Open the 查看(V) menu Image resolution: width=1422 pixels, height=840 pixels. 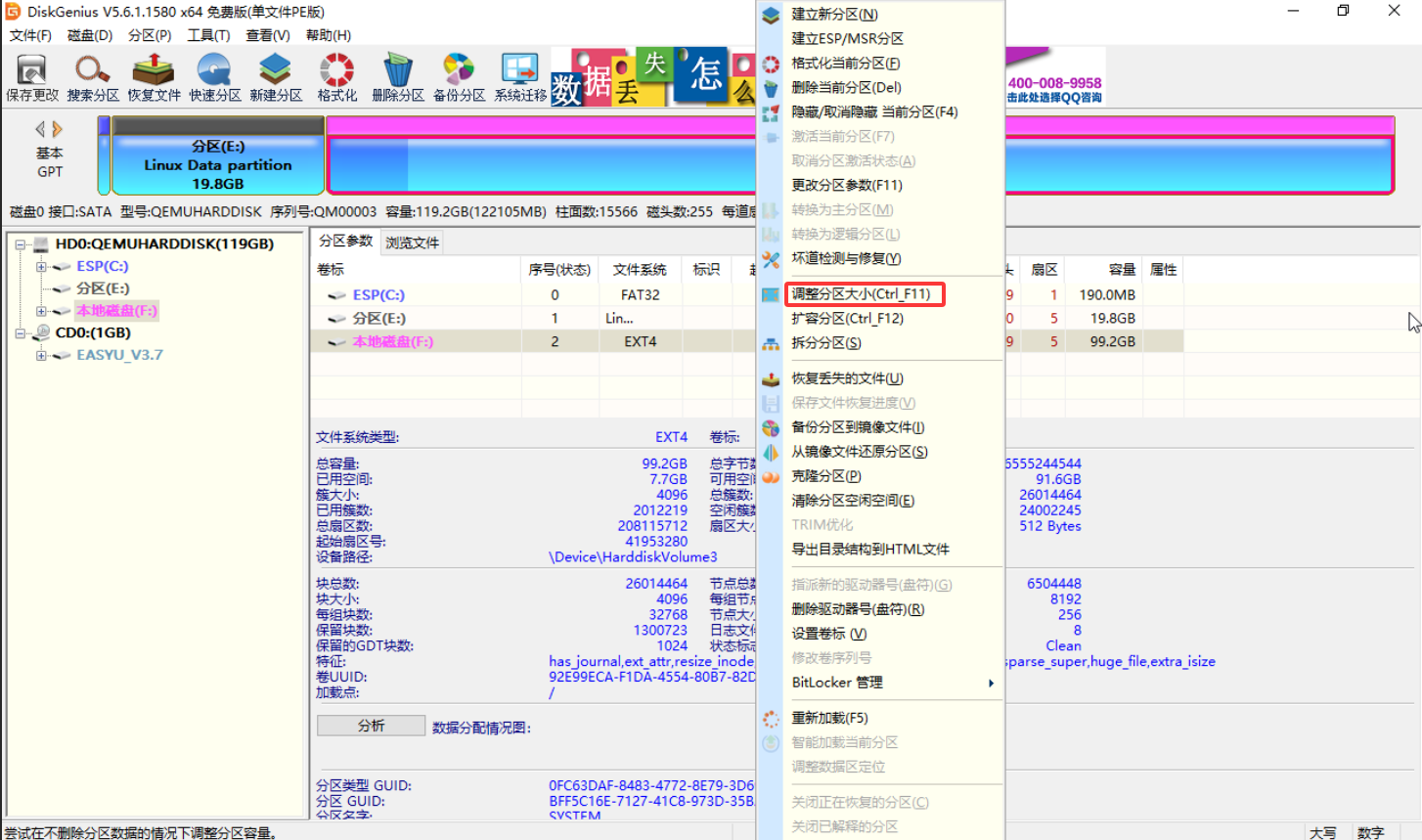tap(267, 35)
